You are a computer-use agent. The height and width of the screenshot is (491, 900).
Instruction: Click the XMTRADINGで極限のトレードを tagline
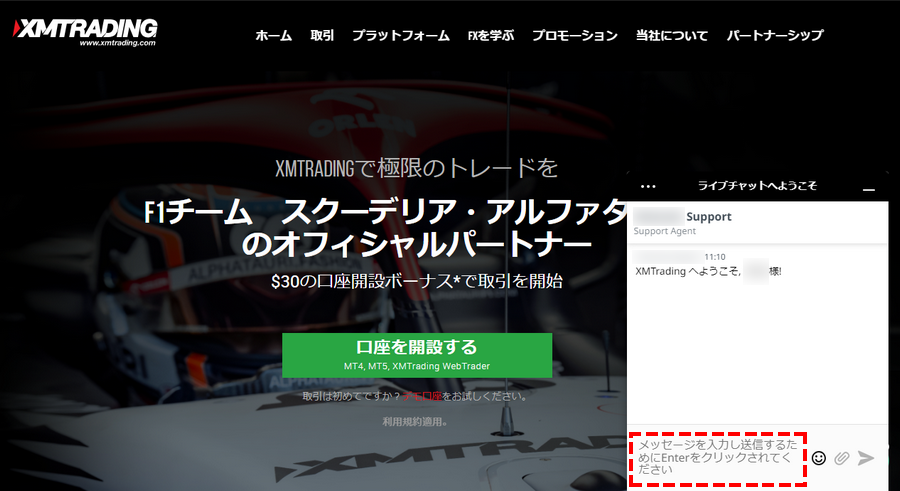coord(417,168)
